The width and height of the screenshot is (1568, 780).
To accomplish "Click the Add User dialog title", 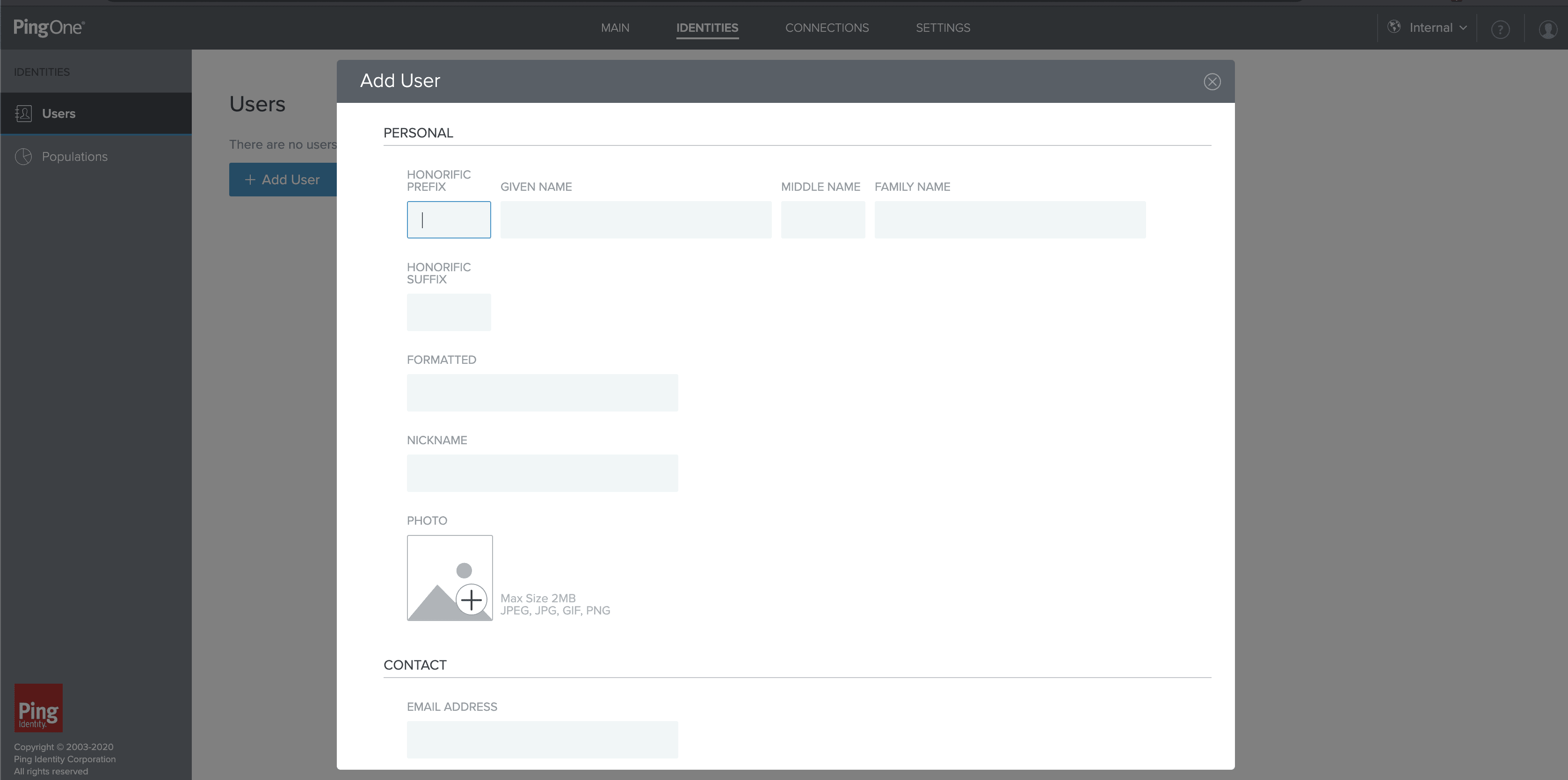I will [x=400, y=81].
